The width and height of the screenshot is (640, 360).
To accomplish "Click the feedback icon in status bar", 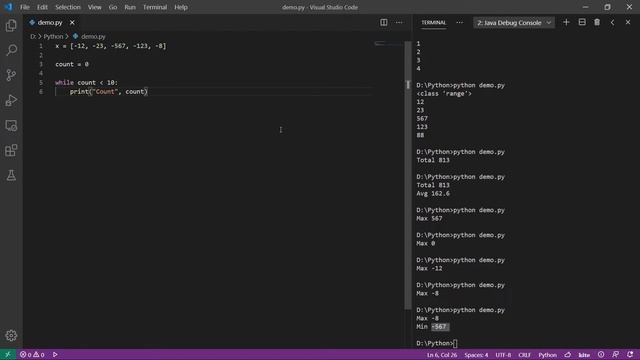I will coord(616,355).
